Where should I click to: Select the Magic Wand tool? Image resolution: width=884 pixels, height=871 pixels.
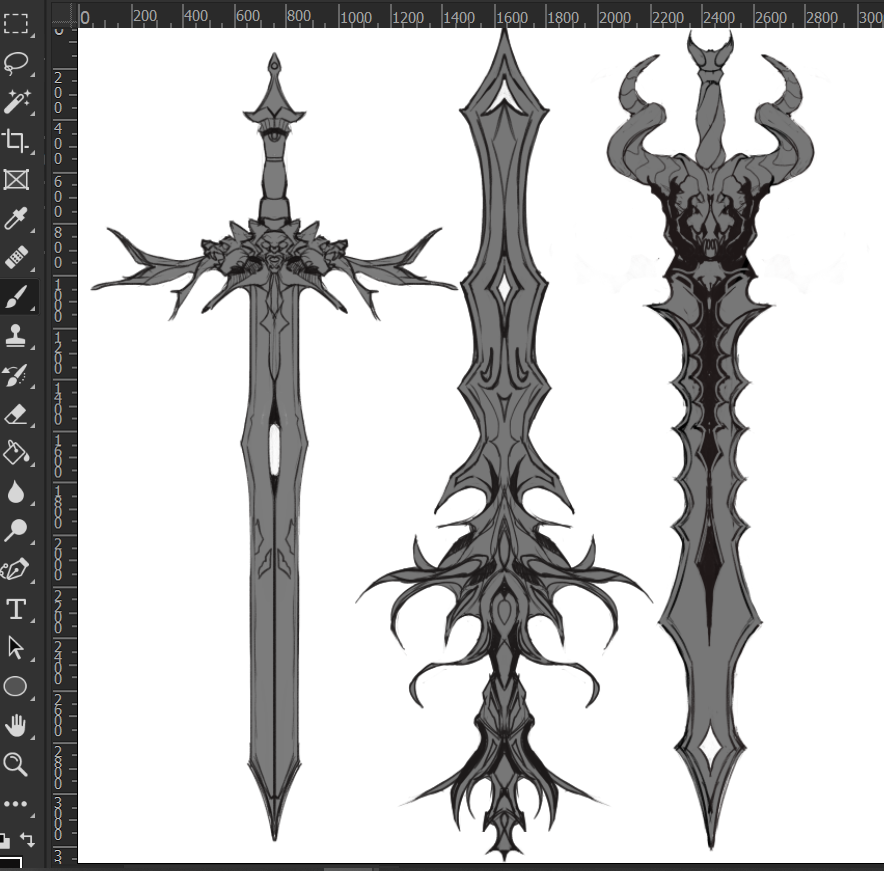[16, 102]
